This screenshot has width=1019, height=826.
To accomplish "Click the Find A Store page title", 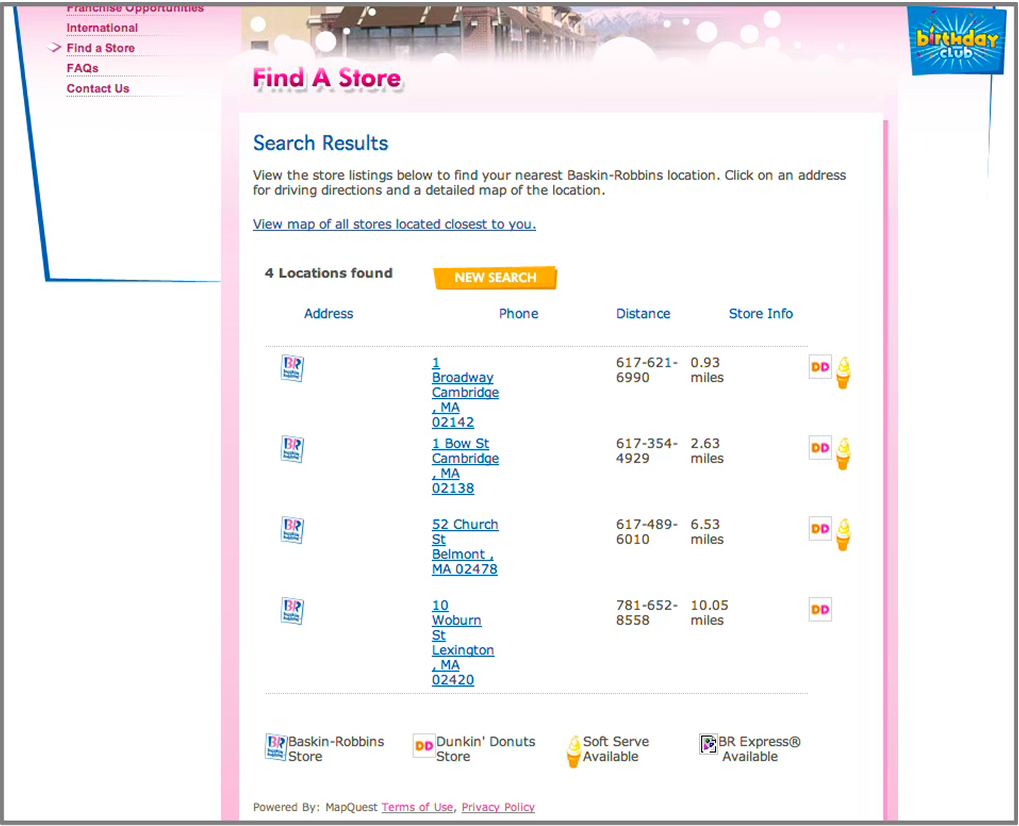I will click(327, 78).
